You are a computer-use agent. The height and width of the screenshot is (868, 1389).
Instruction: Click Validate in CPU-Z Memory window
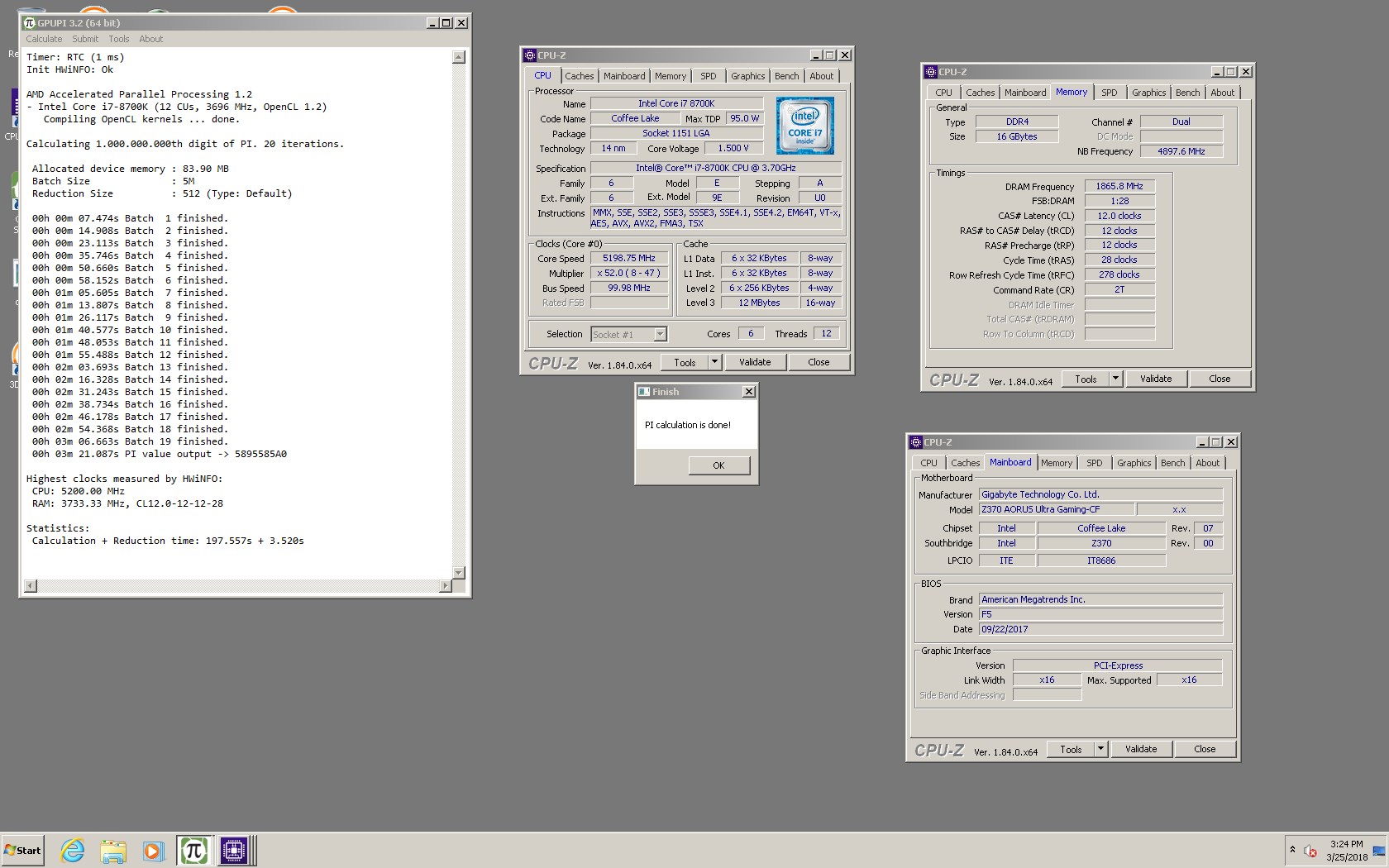[1156, 379]
